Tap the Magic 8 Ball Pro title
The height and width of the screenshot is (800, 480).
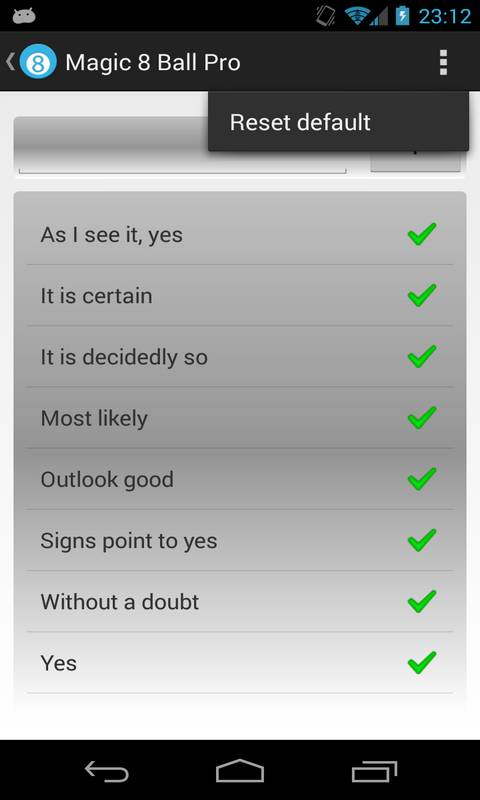pyautogui.click(x=153, y=62)
